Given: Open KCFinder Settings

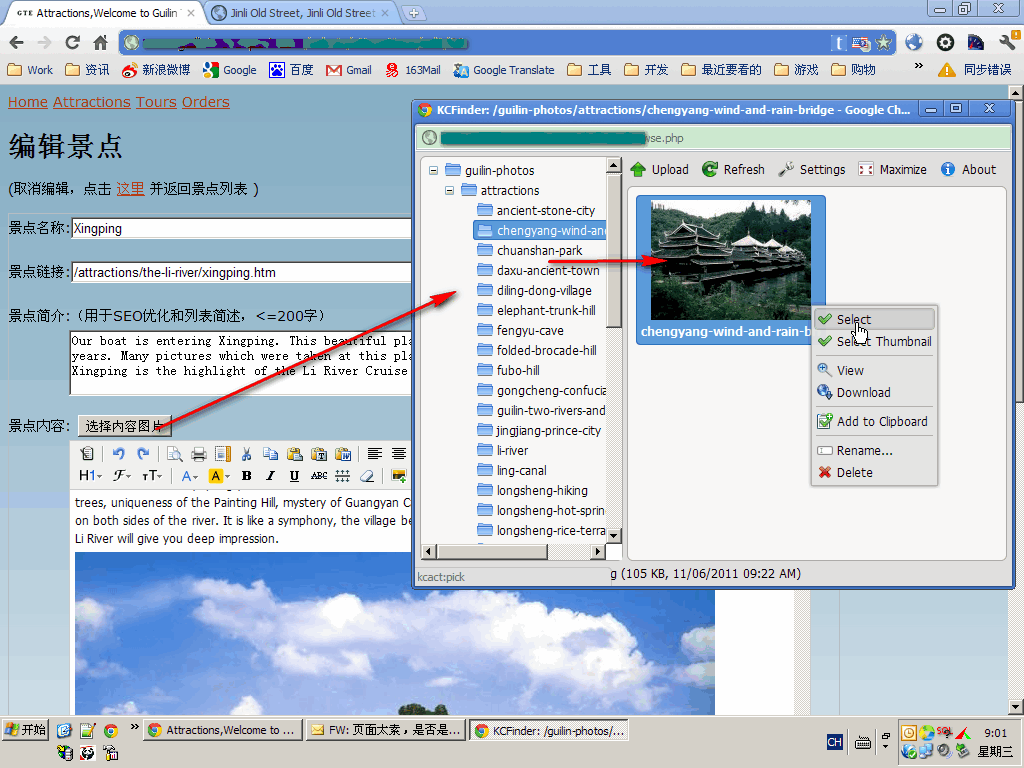Looking at the screenshot, I should coord(786,170).
